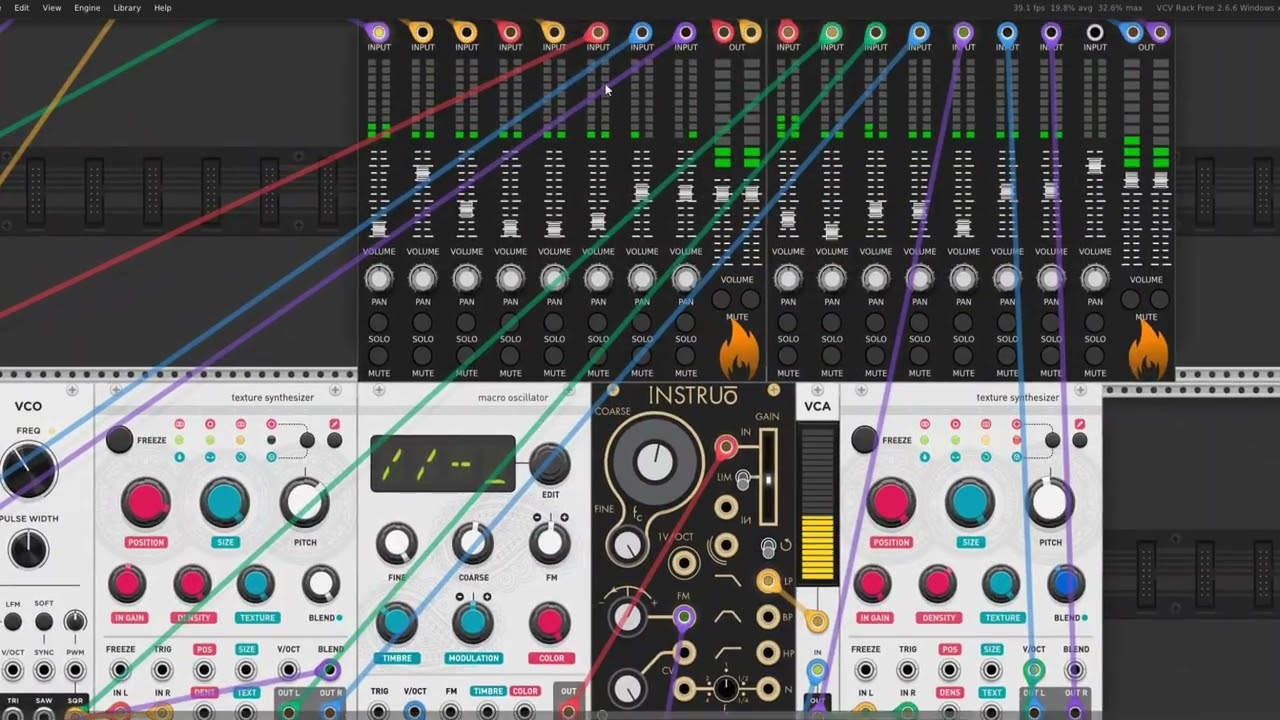Image resolution: width=1280 pixels, height=720 pixels.
Task: Click the VCA IN jack
Action: [x=818, y=669]
